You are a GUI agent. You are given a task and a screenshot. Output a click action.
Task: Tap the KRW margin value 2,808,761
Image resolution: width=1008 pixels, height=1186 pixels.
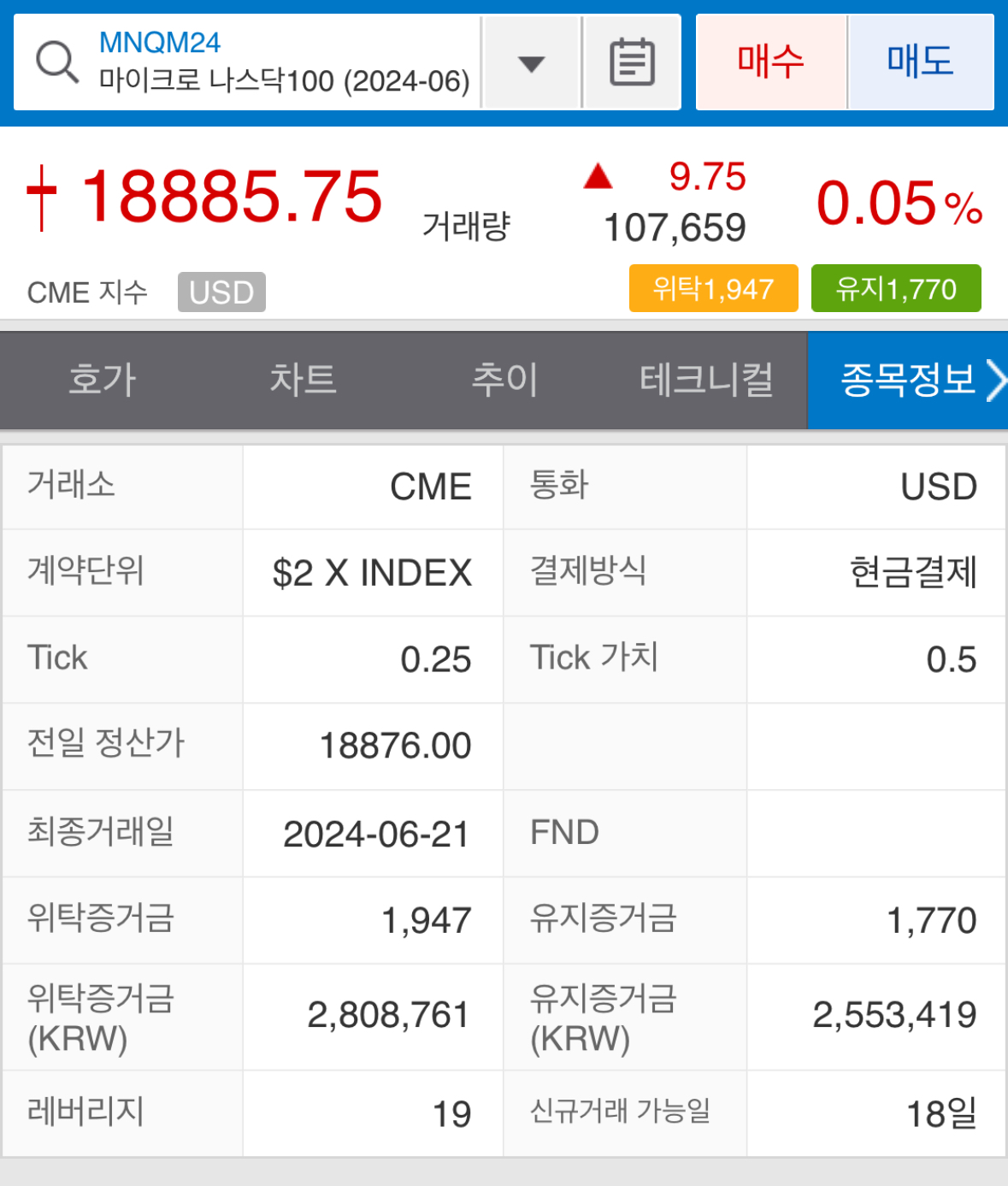(x=389, y=1016)
